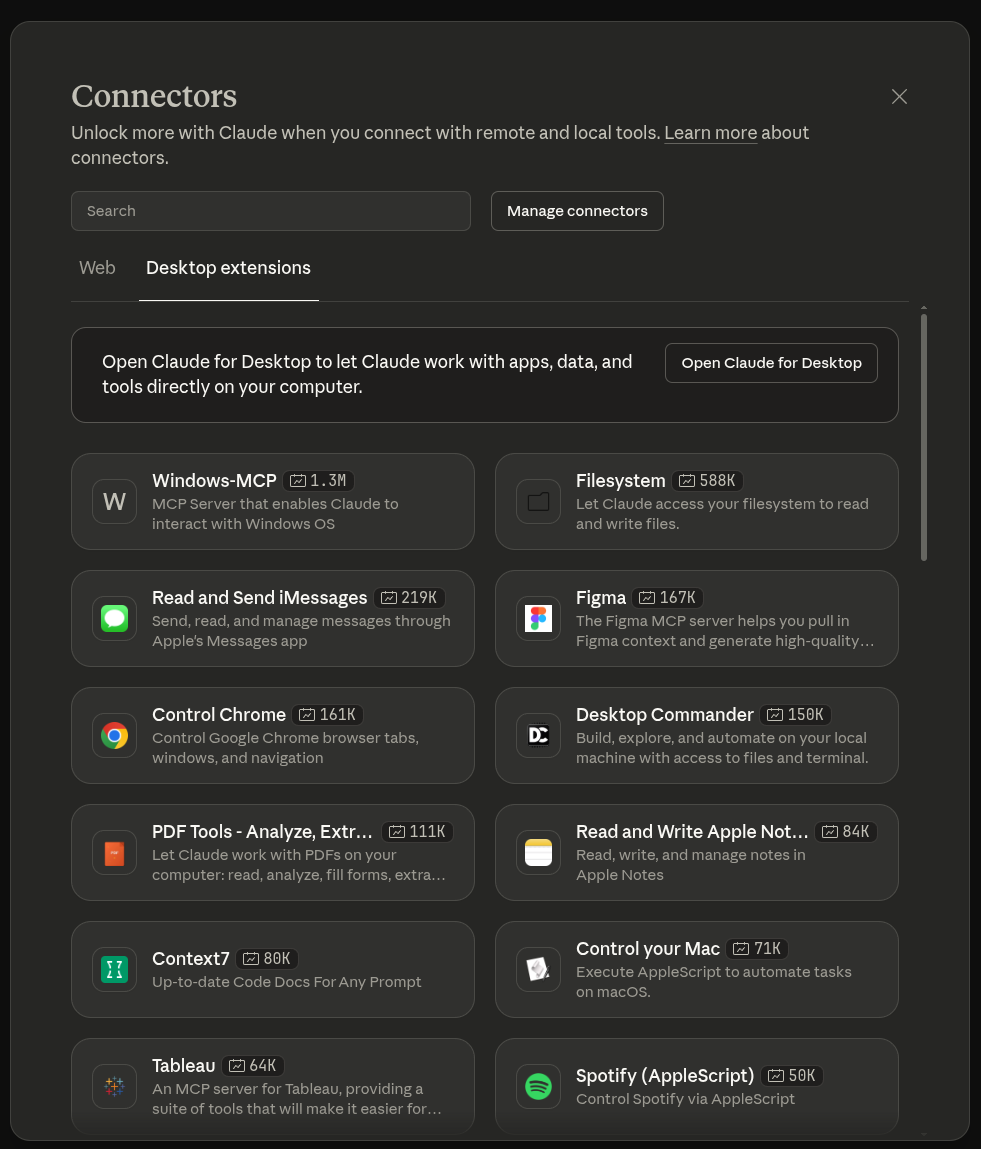The width and height of the screenshot is (981, 1149).
Task: Click the connectors list scrollbar
Action: [923, 438]
